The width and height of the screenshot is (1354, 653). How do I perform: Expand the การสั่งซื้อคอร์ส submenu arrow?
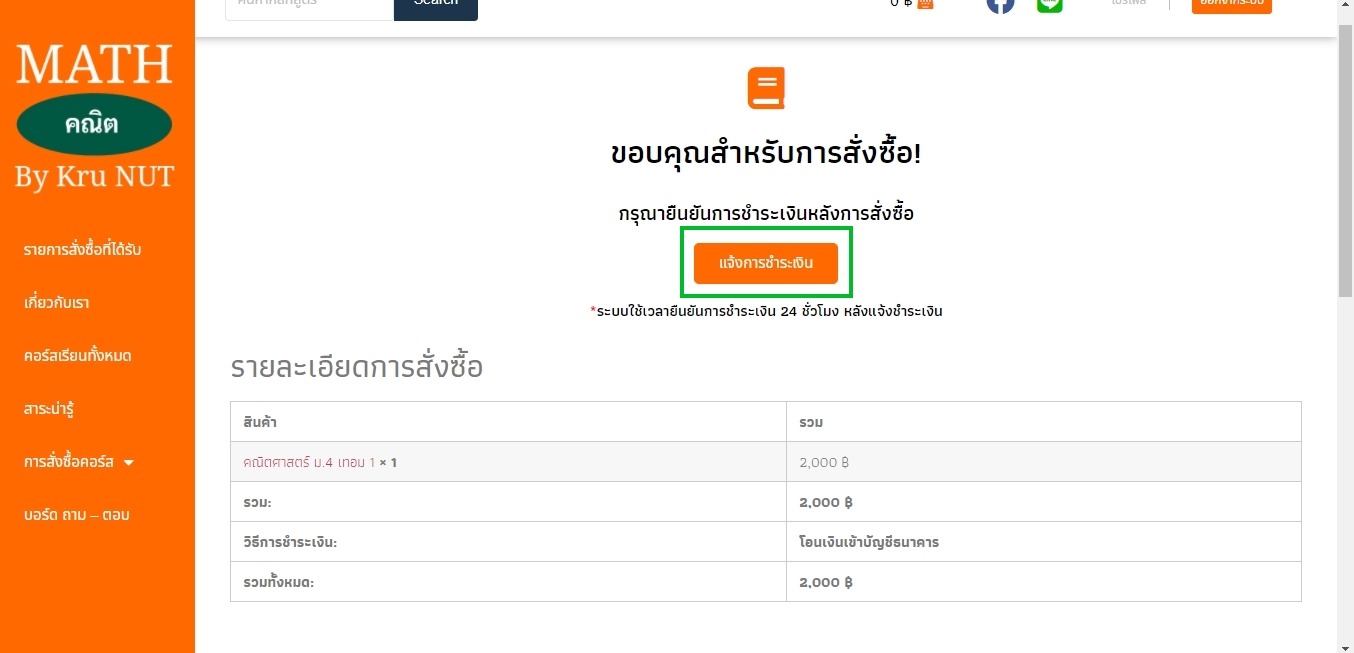[x=129, y=462]
